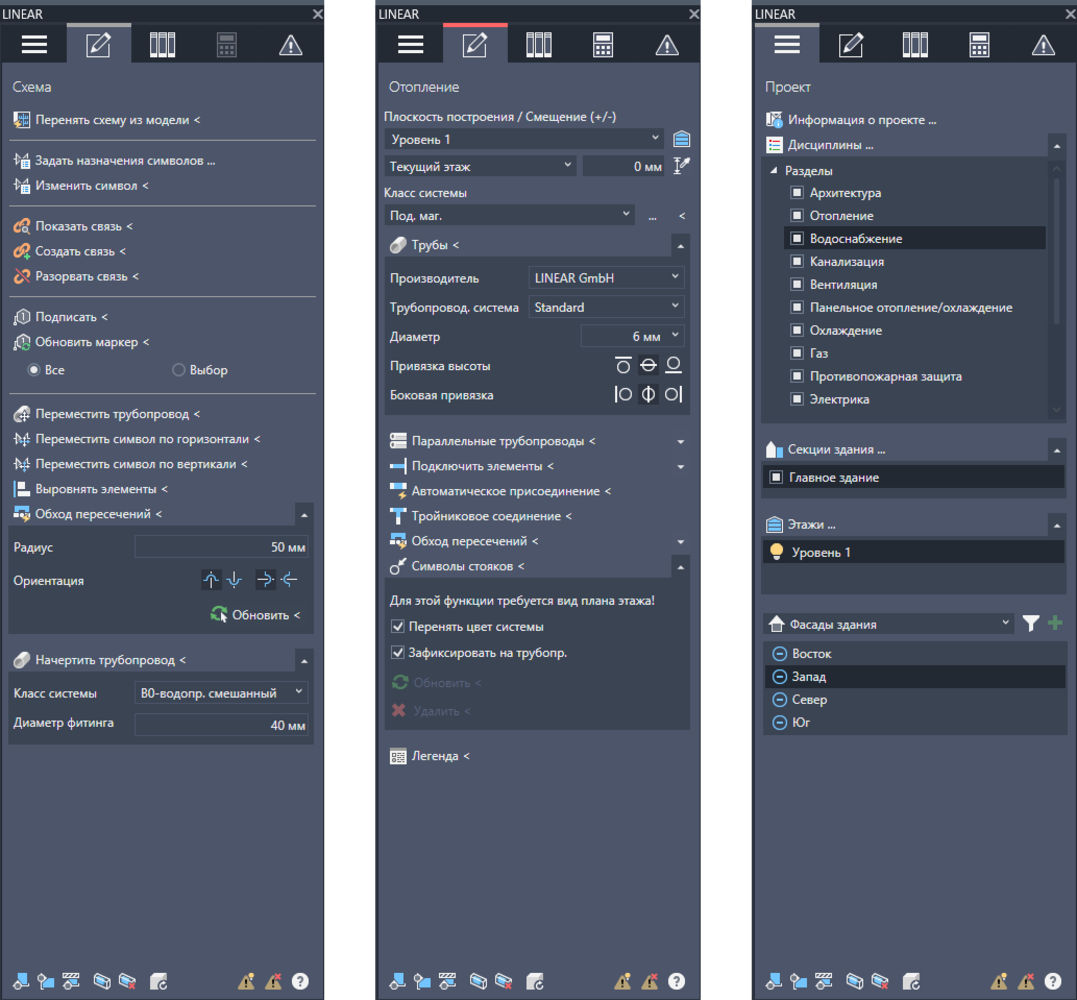Click Разорвать связь icon
Screen dimensions: 1077x1000
[x=22, y=276]
